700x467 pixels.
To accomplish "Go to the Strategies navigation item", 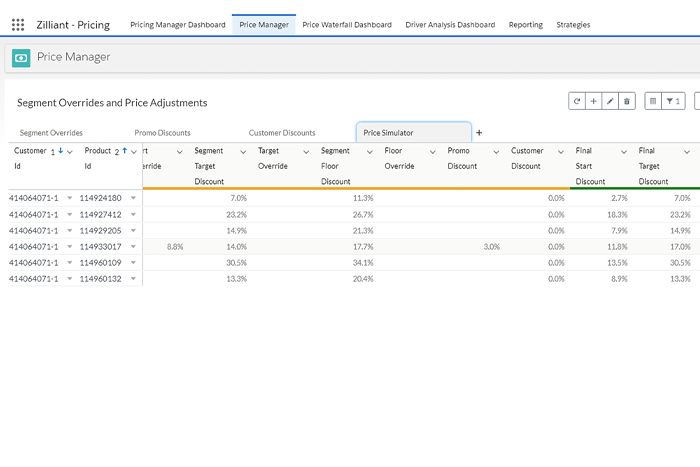I will coord(572,24).
